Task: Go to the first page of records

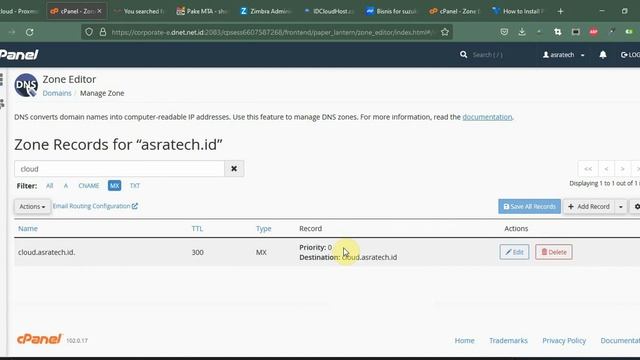Action: coord(588,169)
